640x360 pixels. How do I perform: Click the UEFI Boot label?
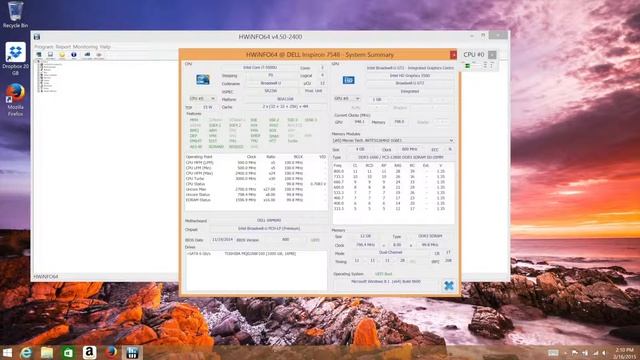tap(383, 274)
